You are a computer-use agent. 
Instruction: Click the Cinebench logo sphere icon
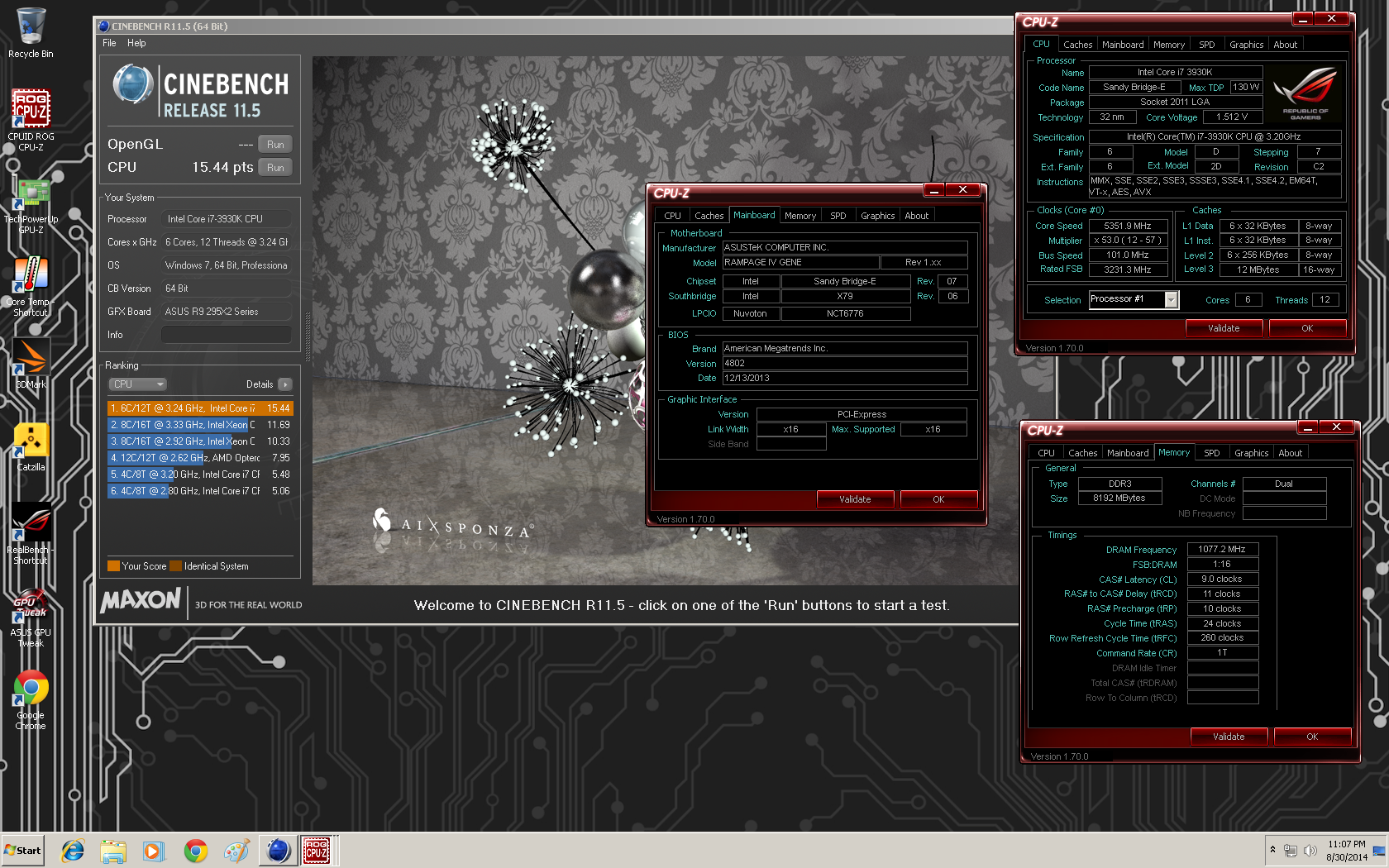(132, 84)
